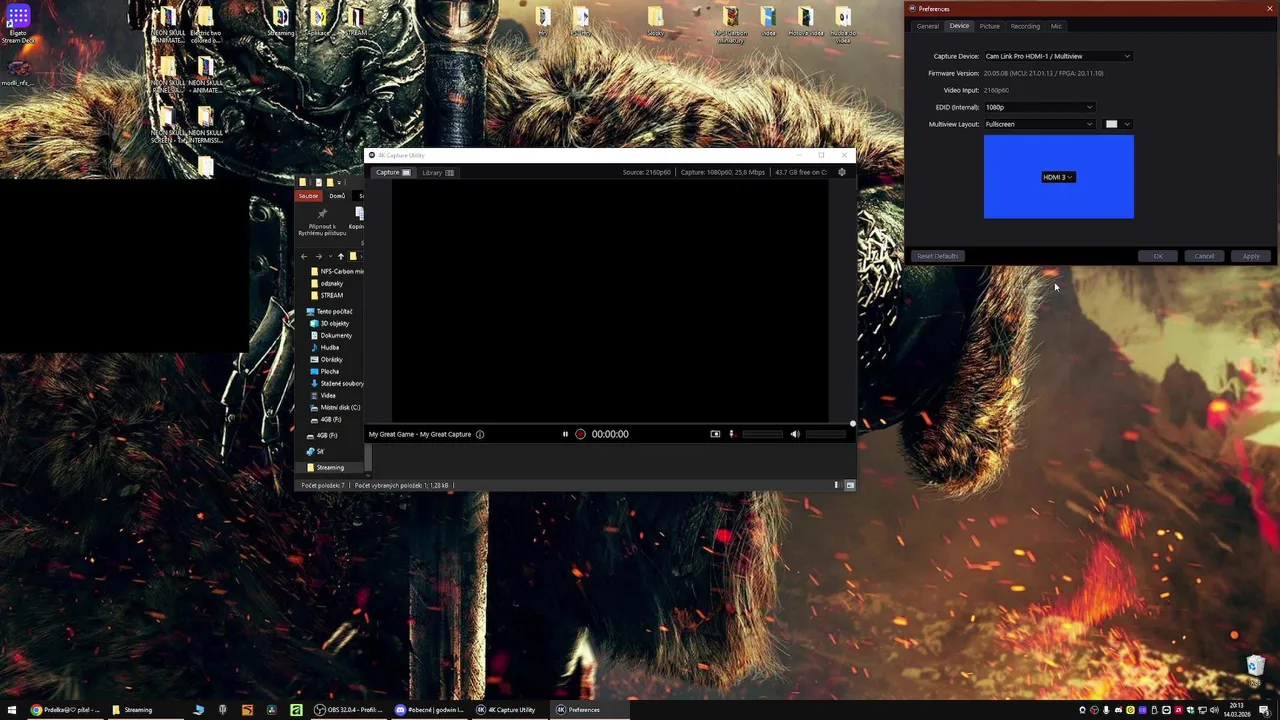Viewport: 1280px width, 720px height.
Task: Open Videa in navigation pane
Action: [323, 395]
